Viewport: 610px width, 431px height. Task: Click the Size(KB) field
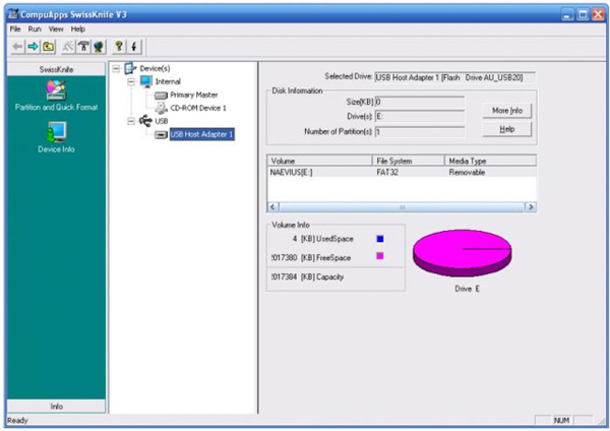pos(419,102)
